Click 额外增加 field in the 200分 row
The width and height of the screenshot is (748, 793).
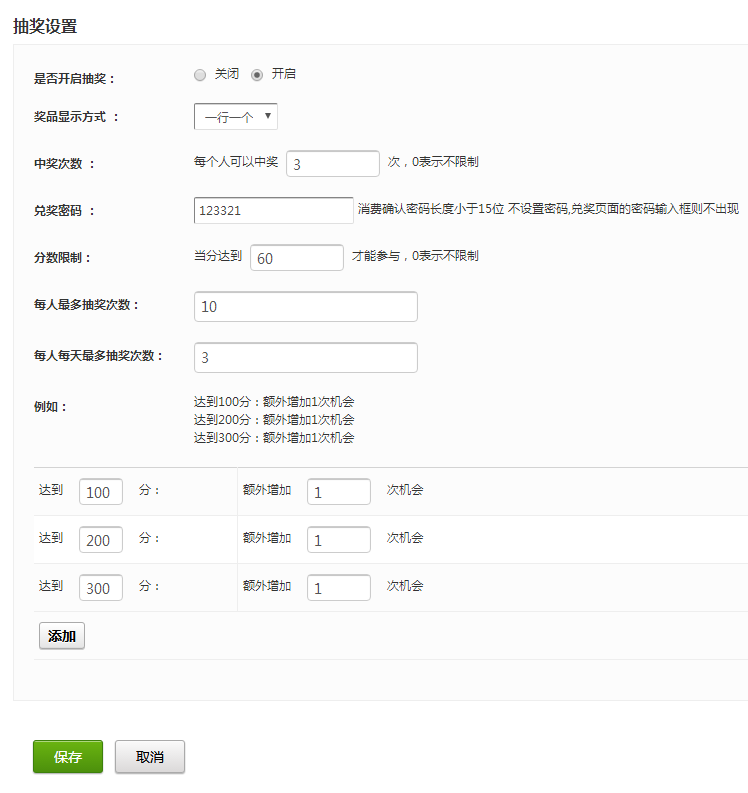pyautogui.click(x=338, y=540)
